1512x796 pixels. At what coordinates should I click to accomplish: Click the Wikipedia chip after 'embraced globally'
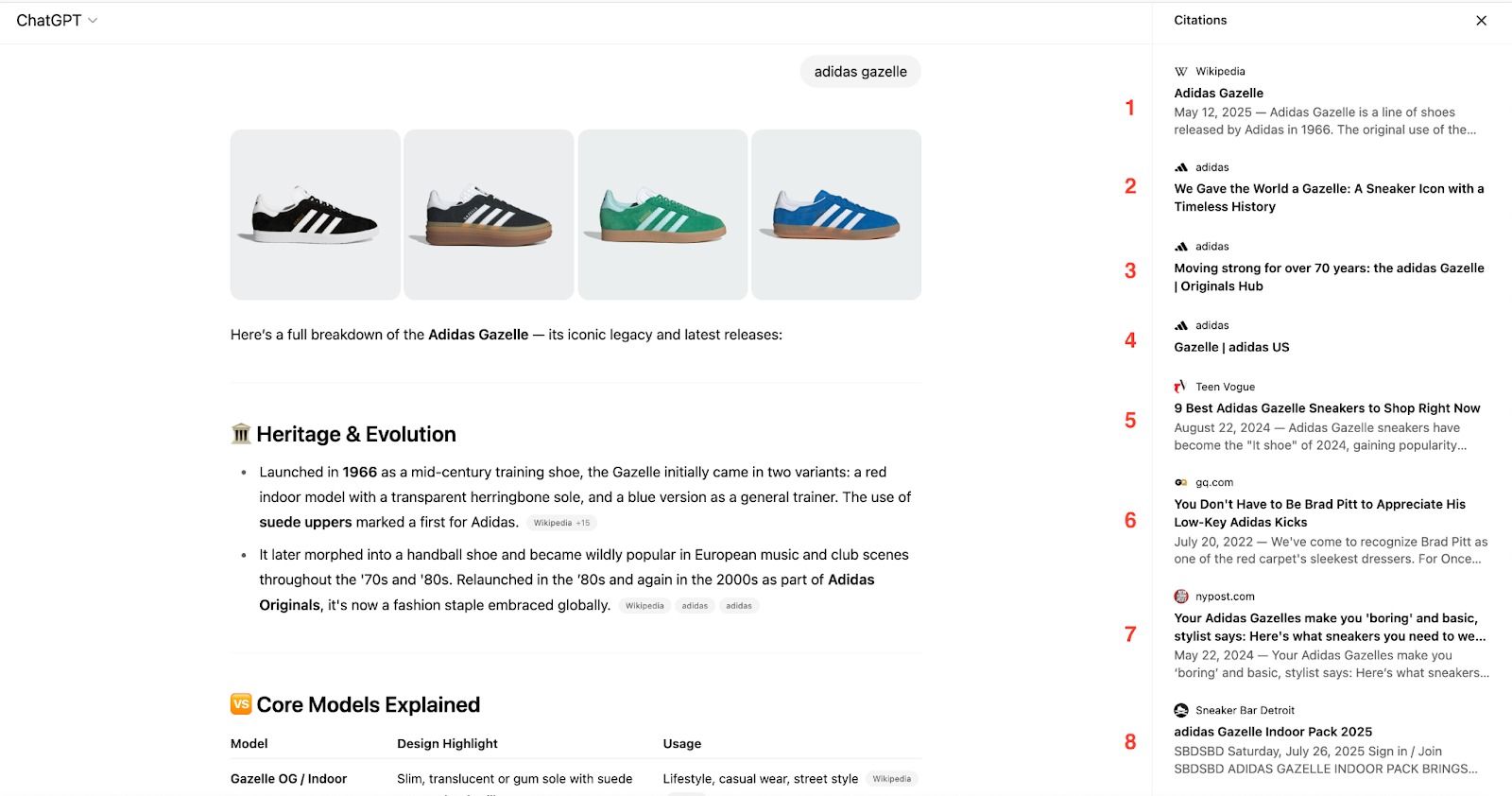click(644, 606)
